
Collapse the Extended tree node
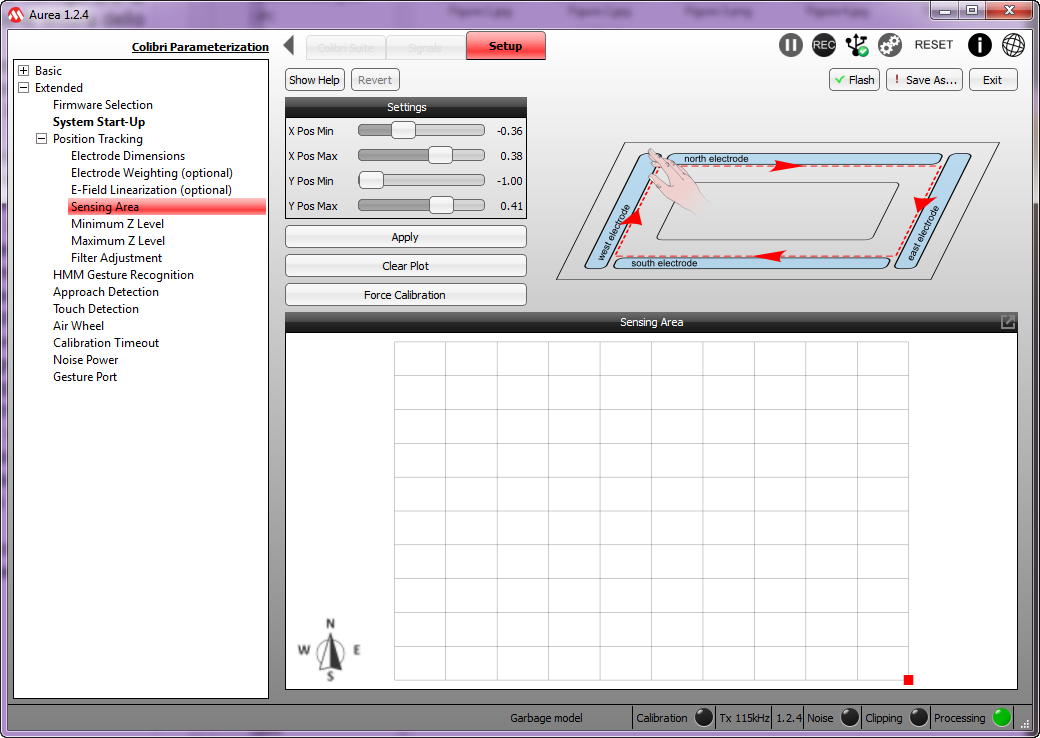pyautogui.click(x=24, y=88)
